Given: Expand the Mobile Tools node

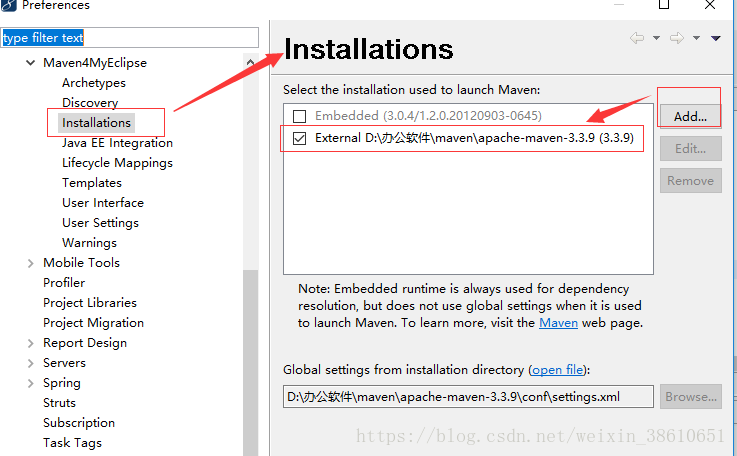Looking at the screenshot, I should tap(31, 263).
